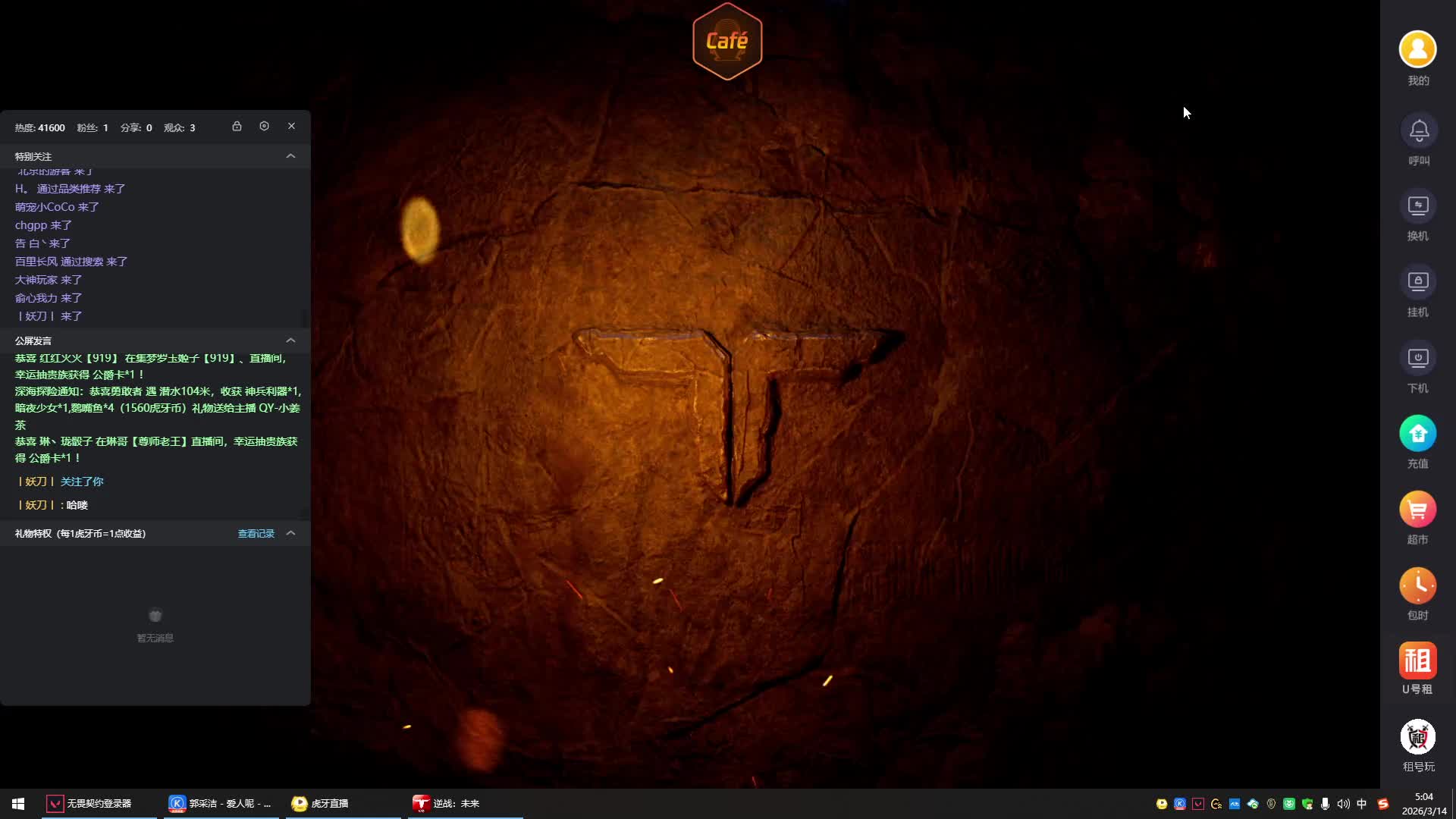Screen dimensions: 1456x819
Task: Open the U号租 rental icon
Action: click(x=1417, y=661)
